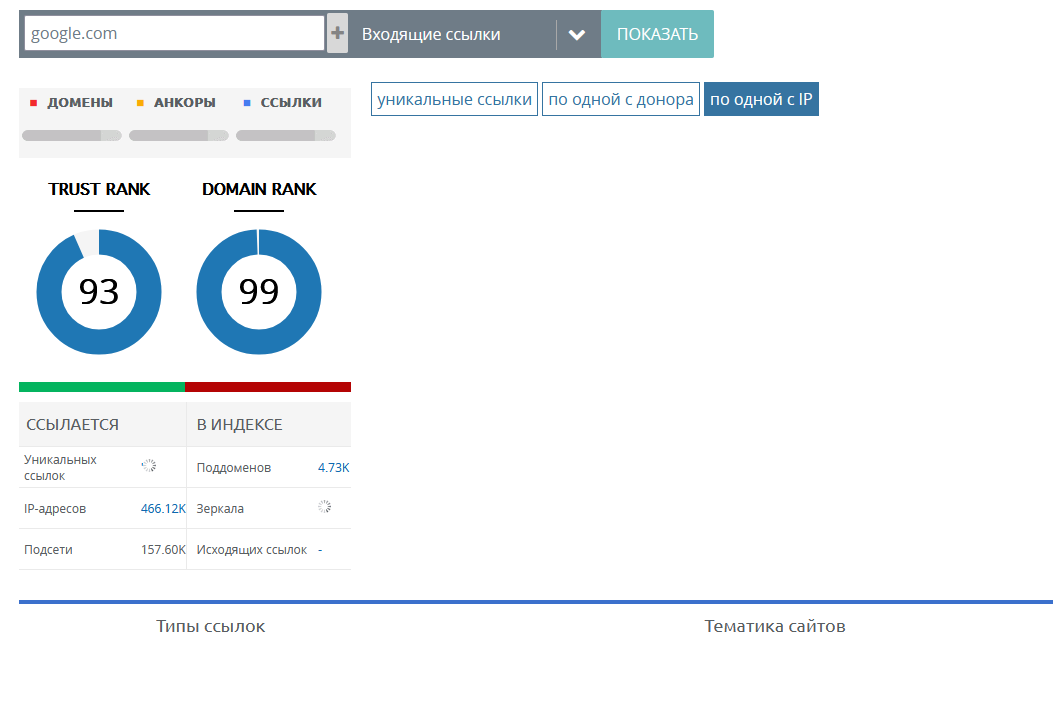Click the Domain Rank donut chart
The height and width of the screenshot is (726, 1053).
coord(258,292)
